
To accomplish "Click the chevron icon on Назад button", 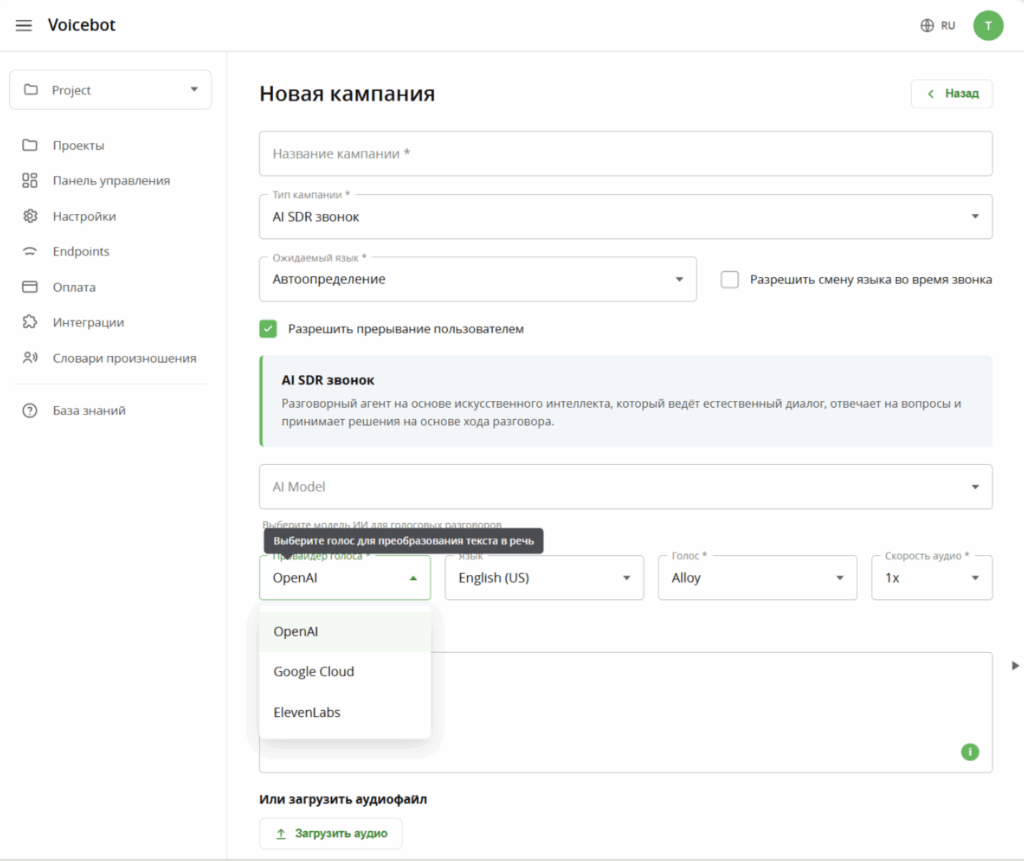I will coord(931,93).
